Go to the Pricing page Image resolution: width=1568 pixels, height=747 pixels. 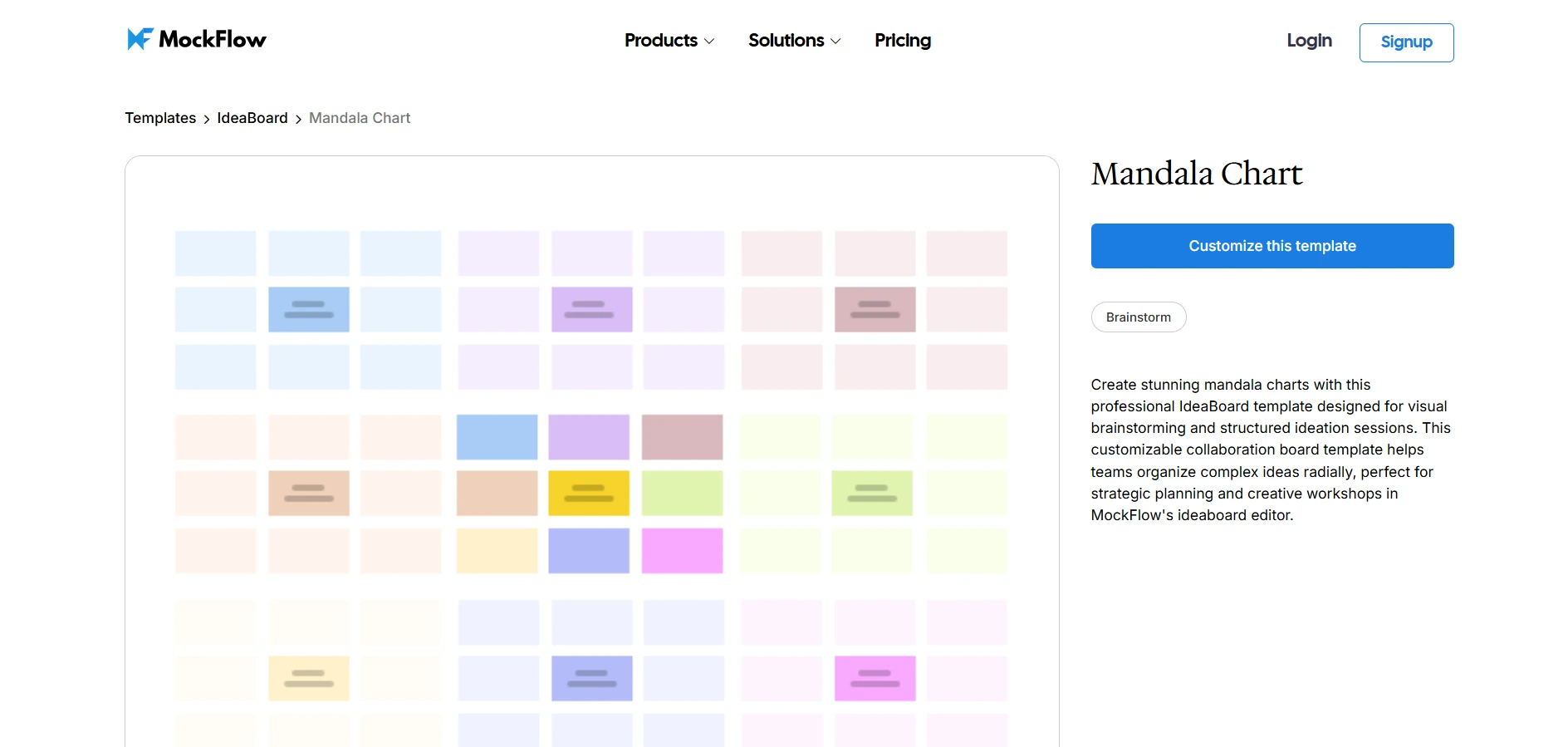(902, 41)
